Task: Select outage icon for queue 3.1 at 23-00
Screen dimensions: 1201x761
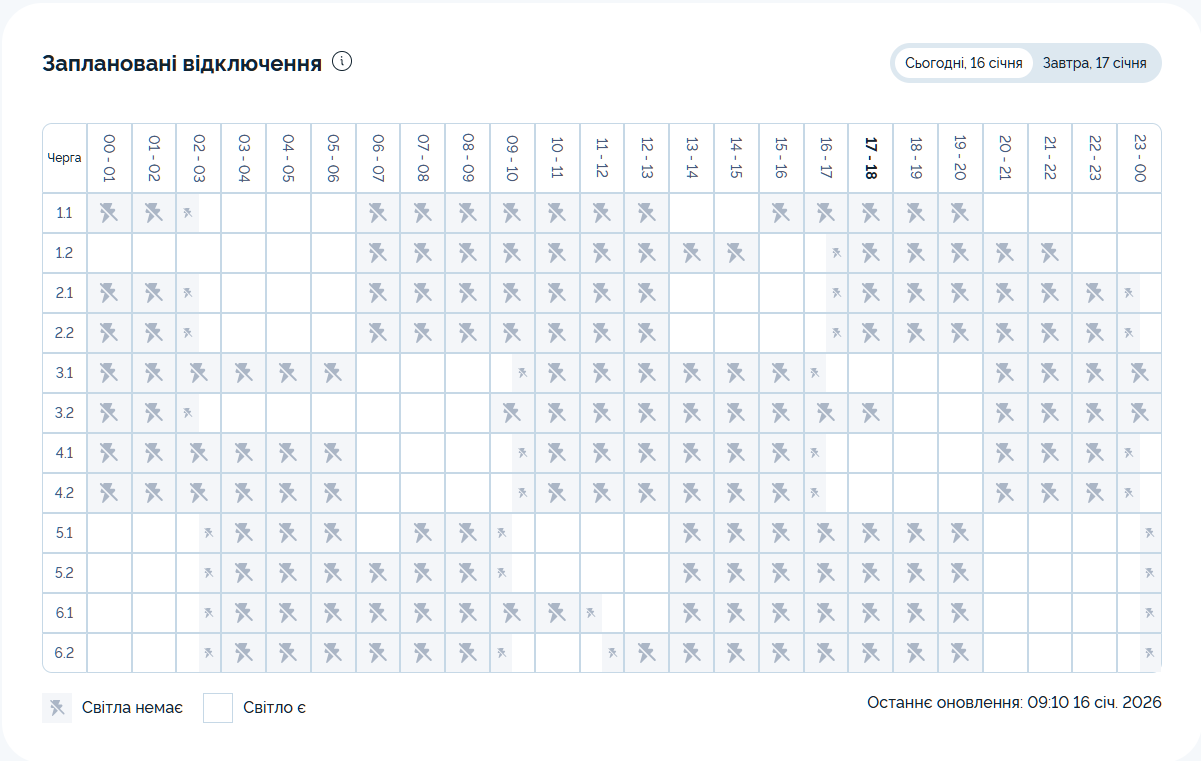Action: pyautogui.click(x=1139, y=373)
